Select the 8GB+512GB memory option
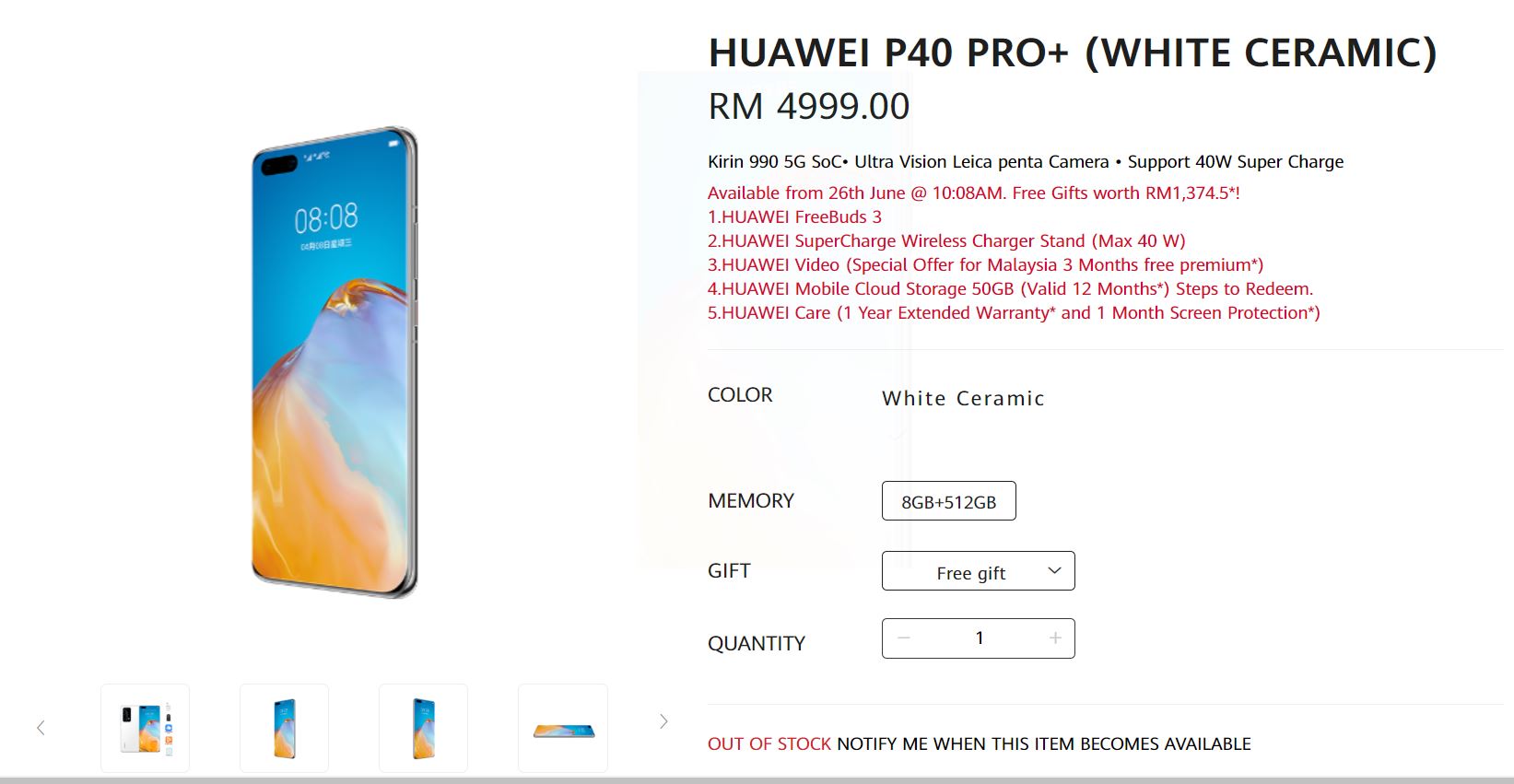Viewport: 1514px width, 784px height. coord(949,501)
